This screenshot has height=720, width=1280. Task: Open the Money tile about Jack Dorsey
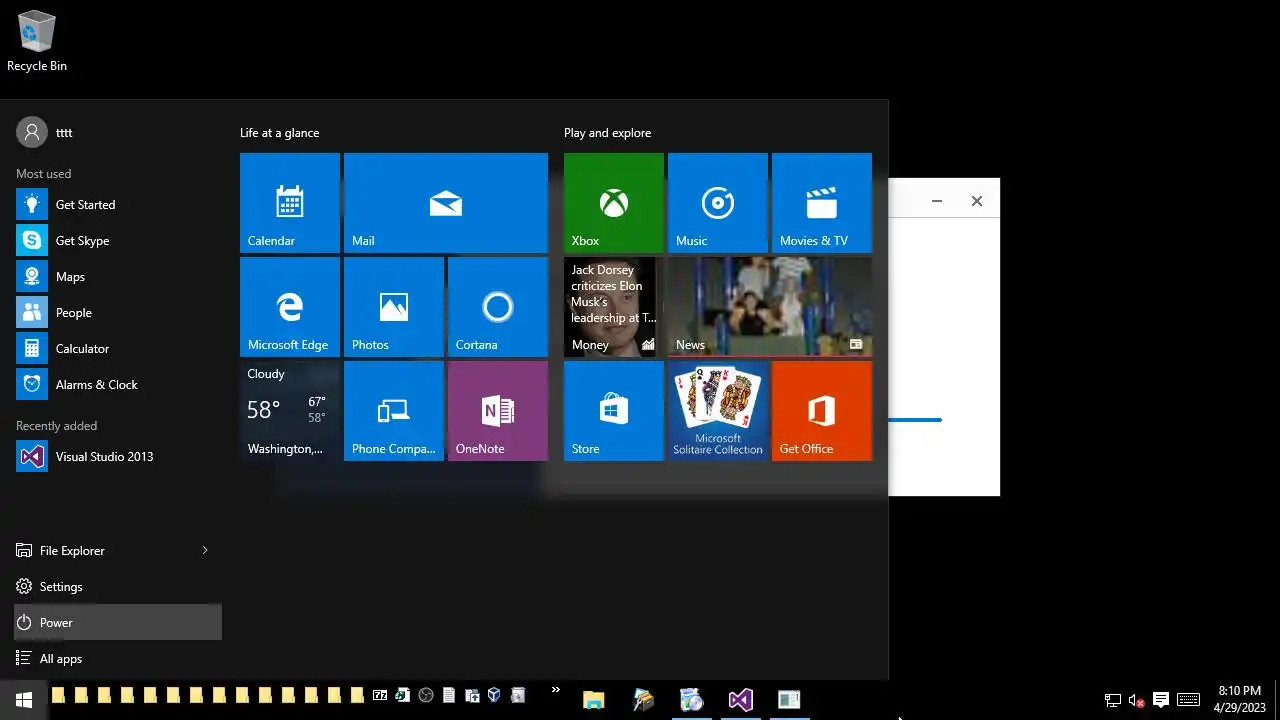tap(614, 307)
